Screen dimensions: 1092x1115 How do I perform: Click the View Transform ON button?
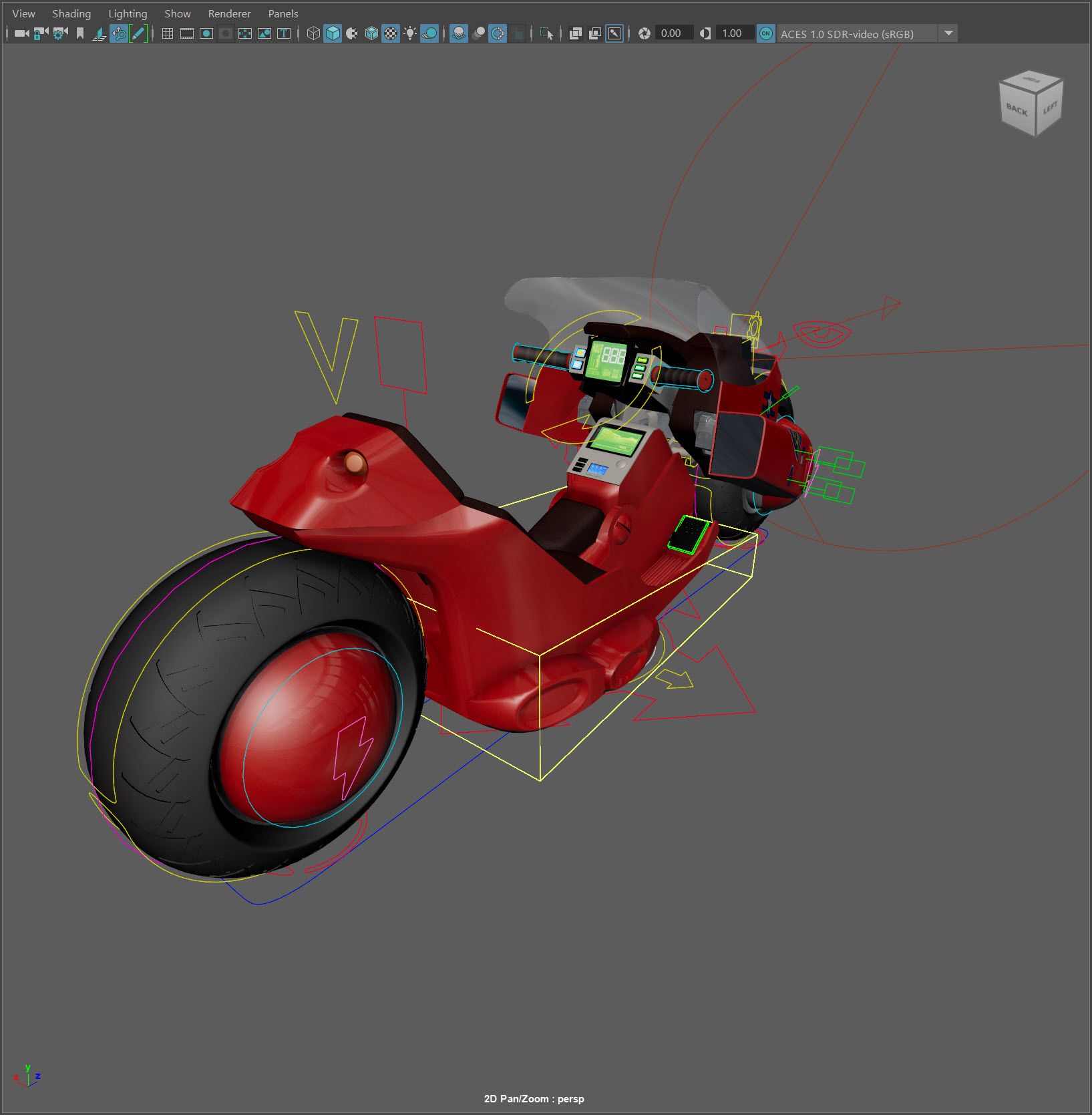tap(766, 33)
